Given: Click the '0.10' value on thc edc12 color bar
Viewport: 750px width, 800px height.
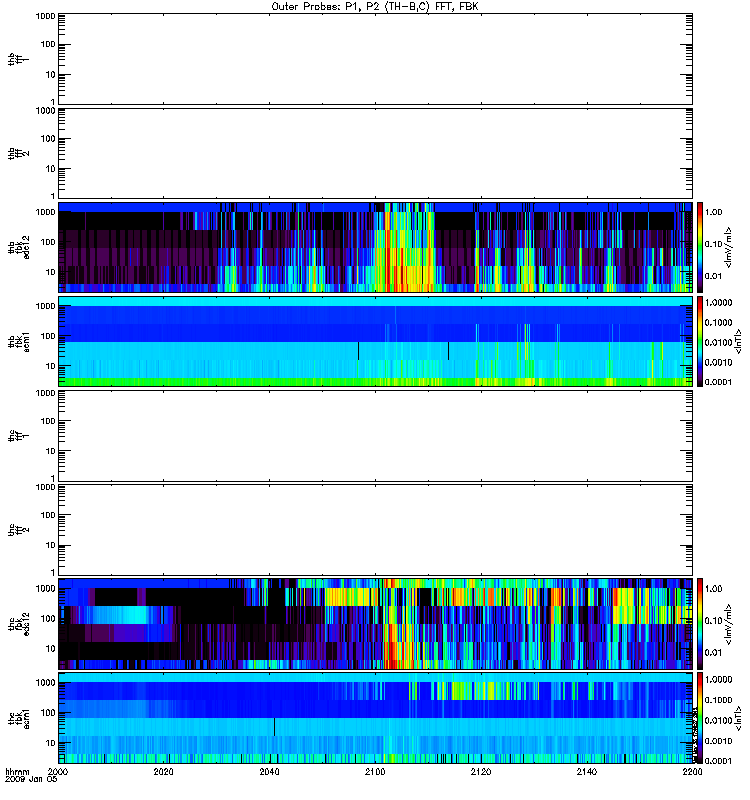Looking at the screenshot, I should point(713,620).
